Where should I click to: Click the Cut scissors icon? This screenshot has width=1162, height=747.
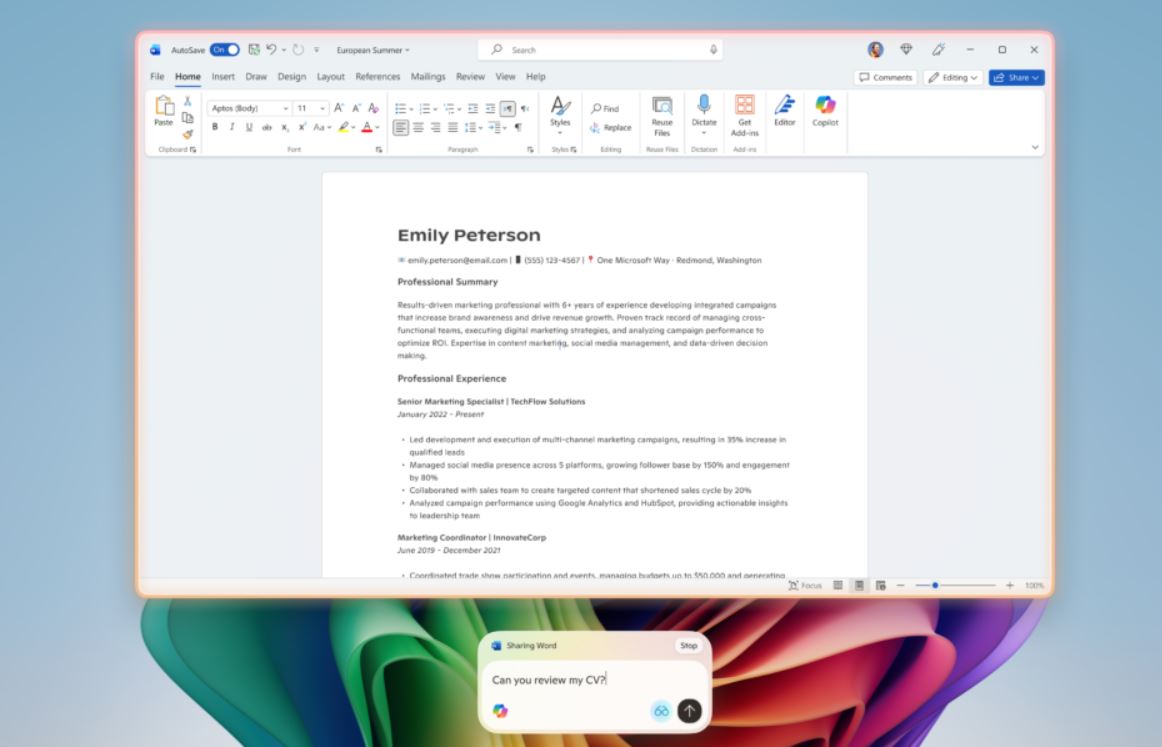187,101
